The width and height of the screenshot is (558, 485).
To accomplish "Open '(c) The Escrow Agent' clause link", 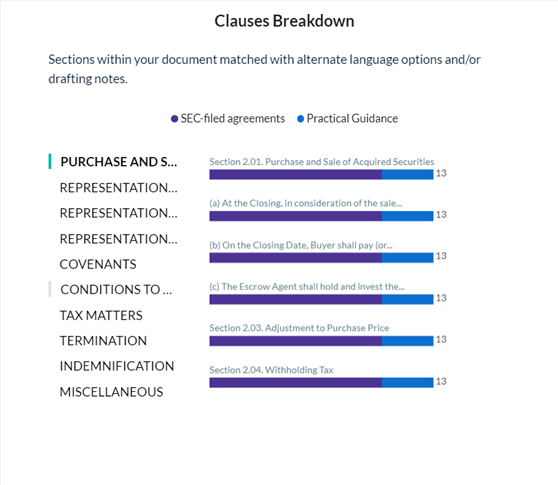I will click(x=307, y=287).
